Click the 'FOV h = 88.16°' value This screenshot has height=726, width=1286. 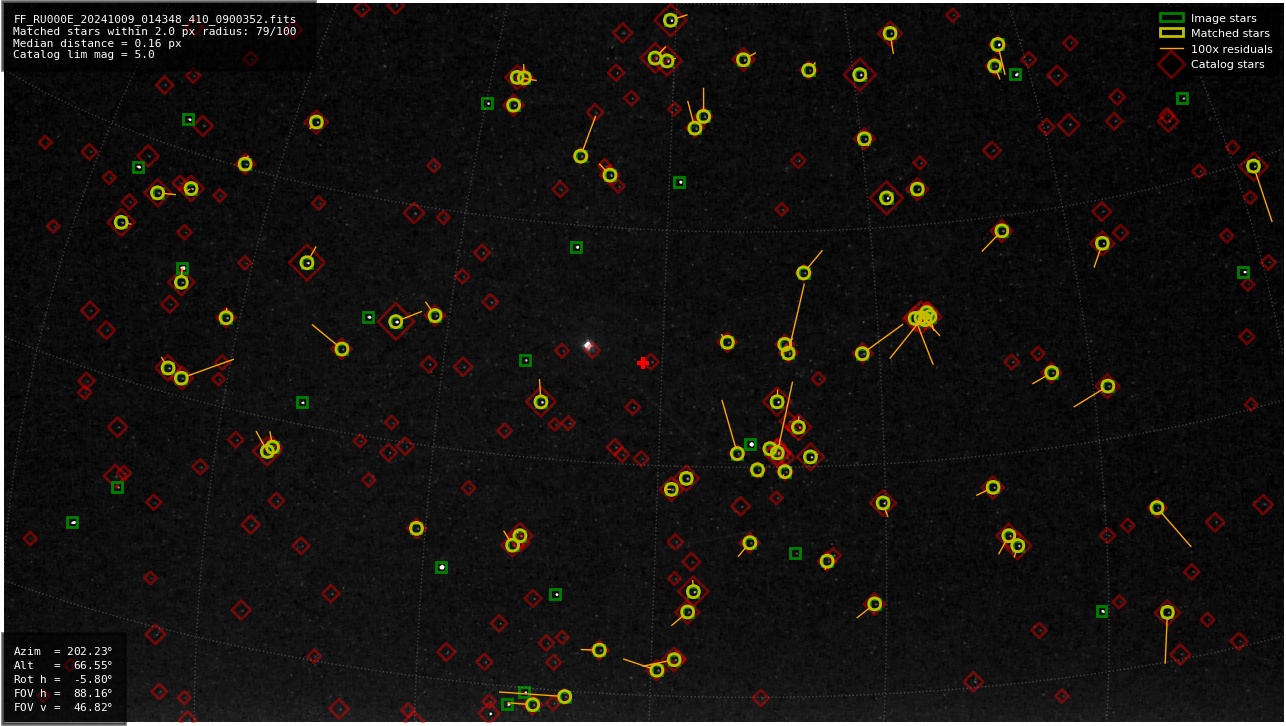click(x=63, y=693)
